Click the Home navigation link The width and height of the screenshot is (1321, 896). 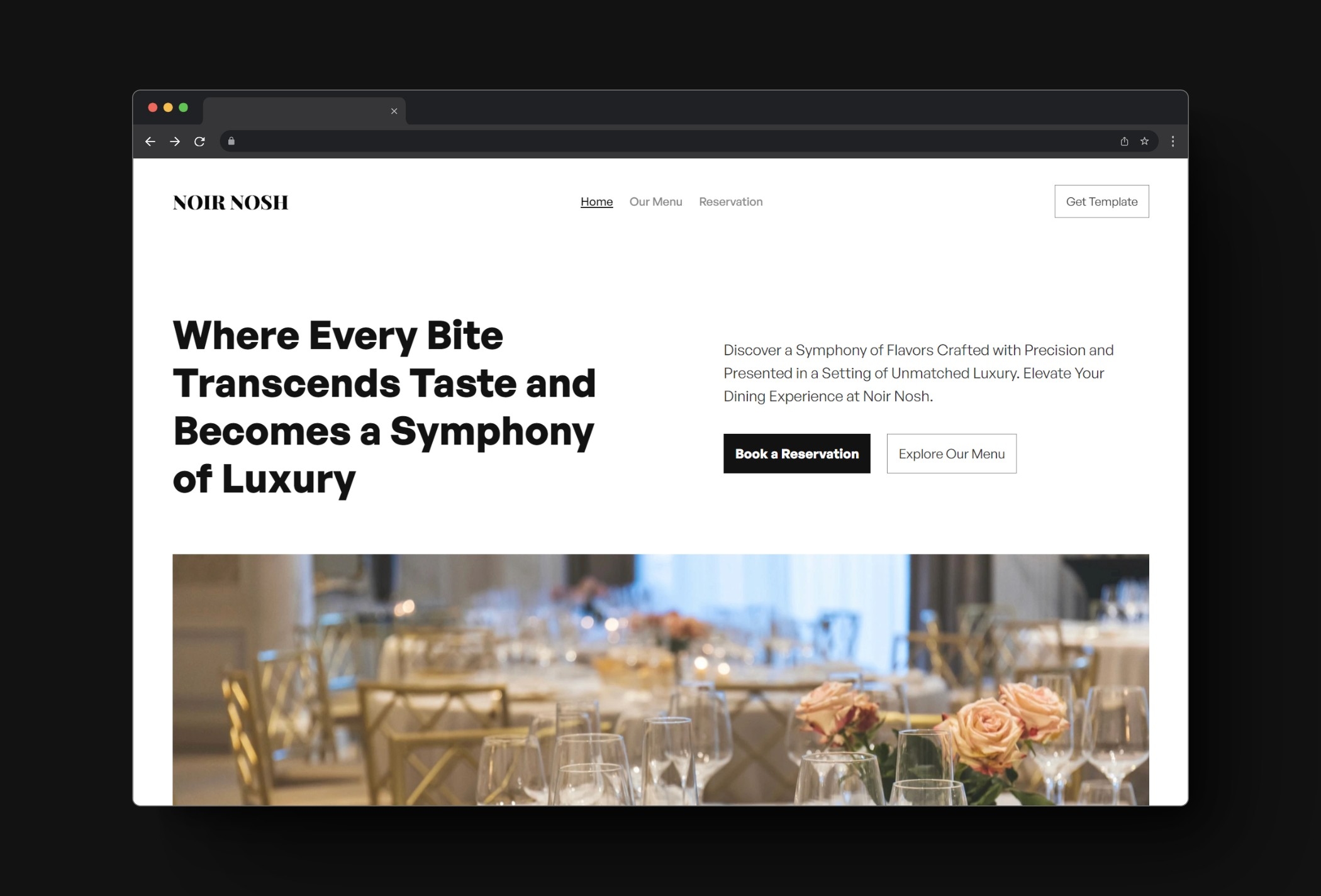tap(596, 201)
